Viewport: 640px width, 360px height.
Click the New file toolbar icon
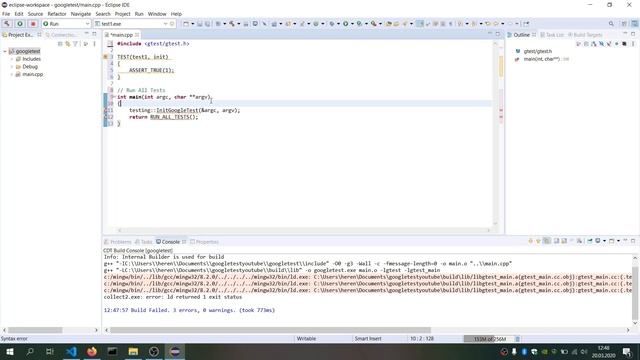tap(186, 24)
